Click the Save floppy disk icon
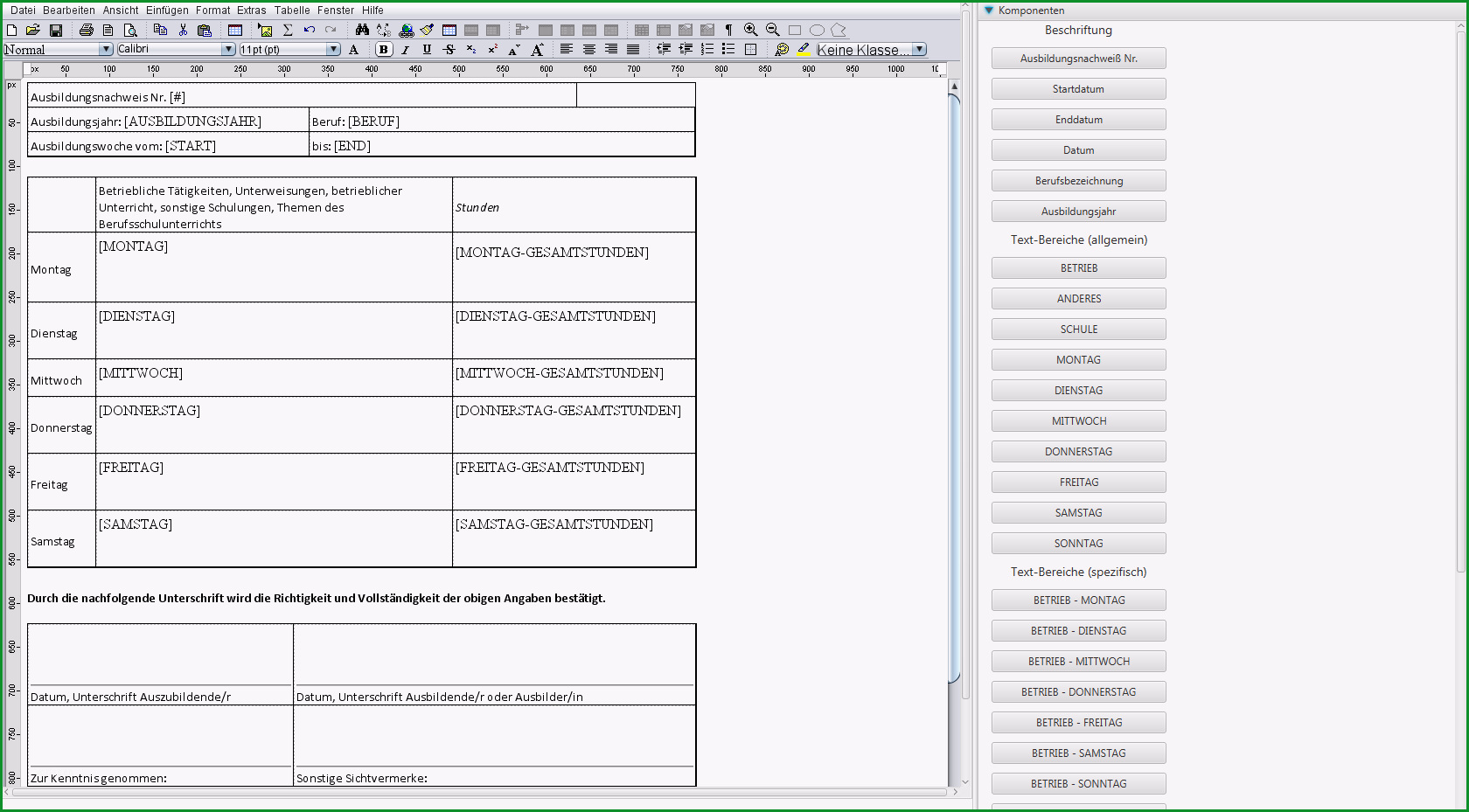The width and height of the screenshot is (1469, 812). [x=56, y=30]
